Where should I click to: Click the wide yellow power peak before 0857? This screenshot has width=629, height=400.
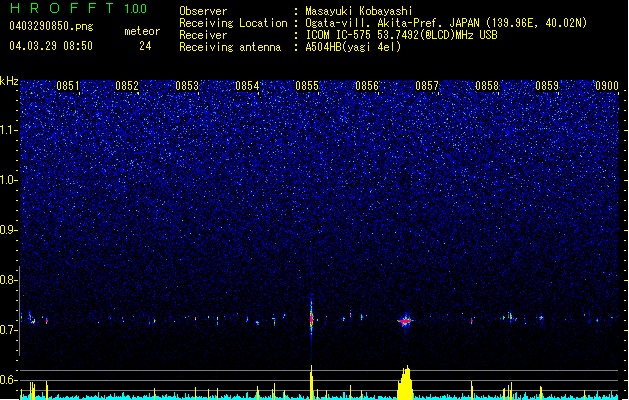click(405, 383)
